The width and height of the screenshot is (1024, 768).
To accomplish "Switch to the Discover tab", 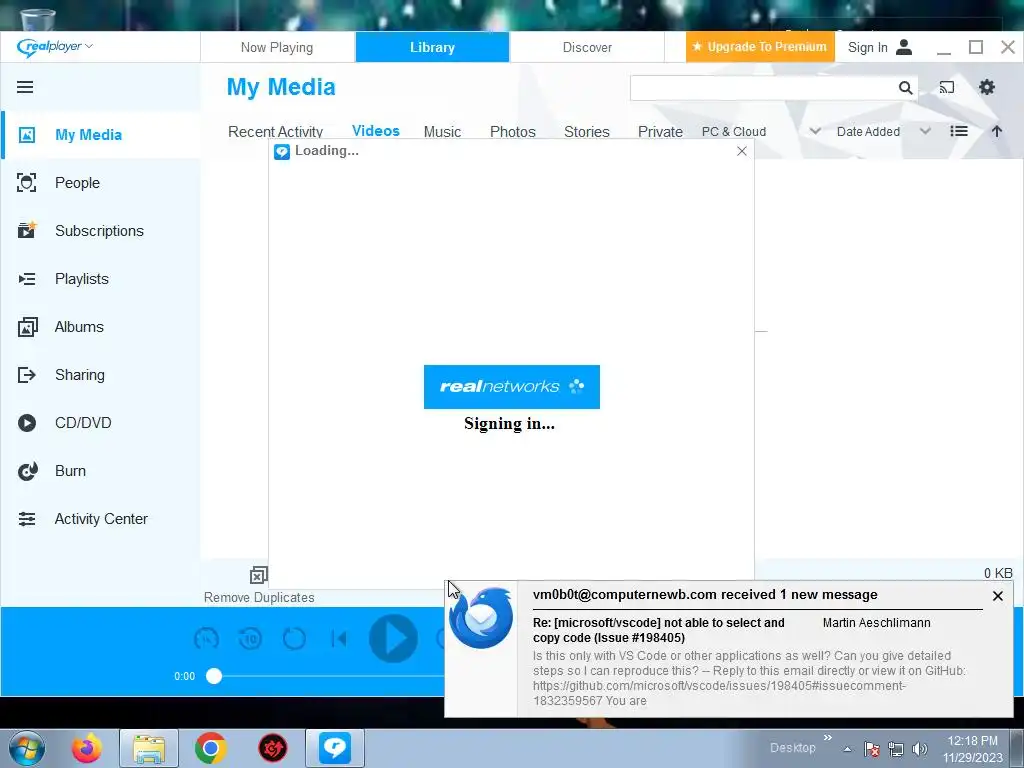I will [587, 47].
